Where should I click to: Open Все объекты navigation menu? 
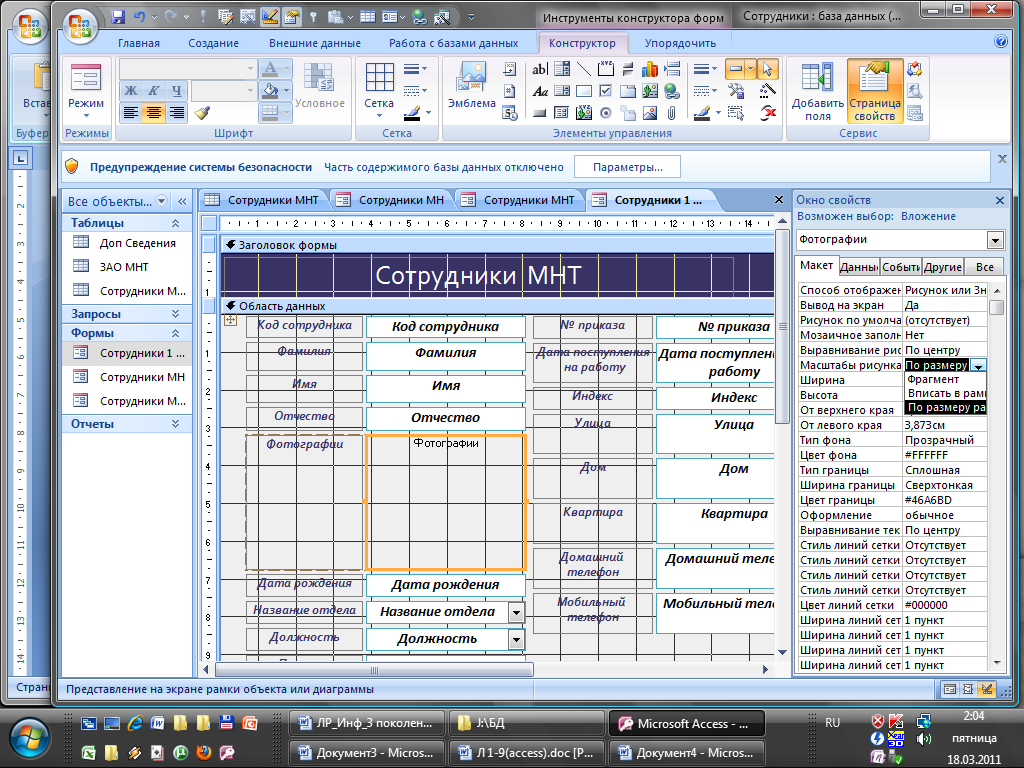[161, 201]
